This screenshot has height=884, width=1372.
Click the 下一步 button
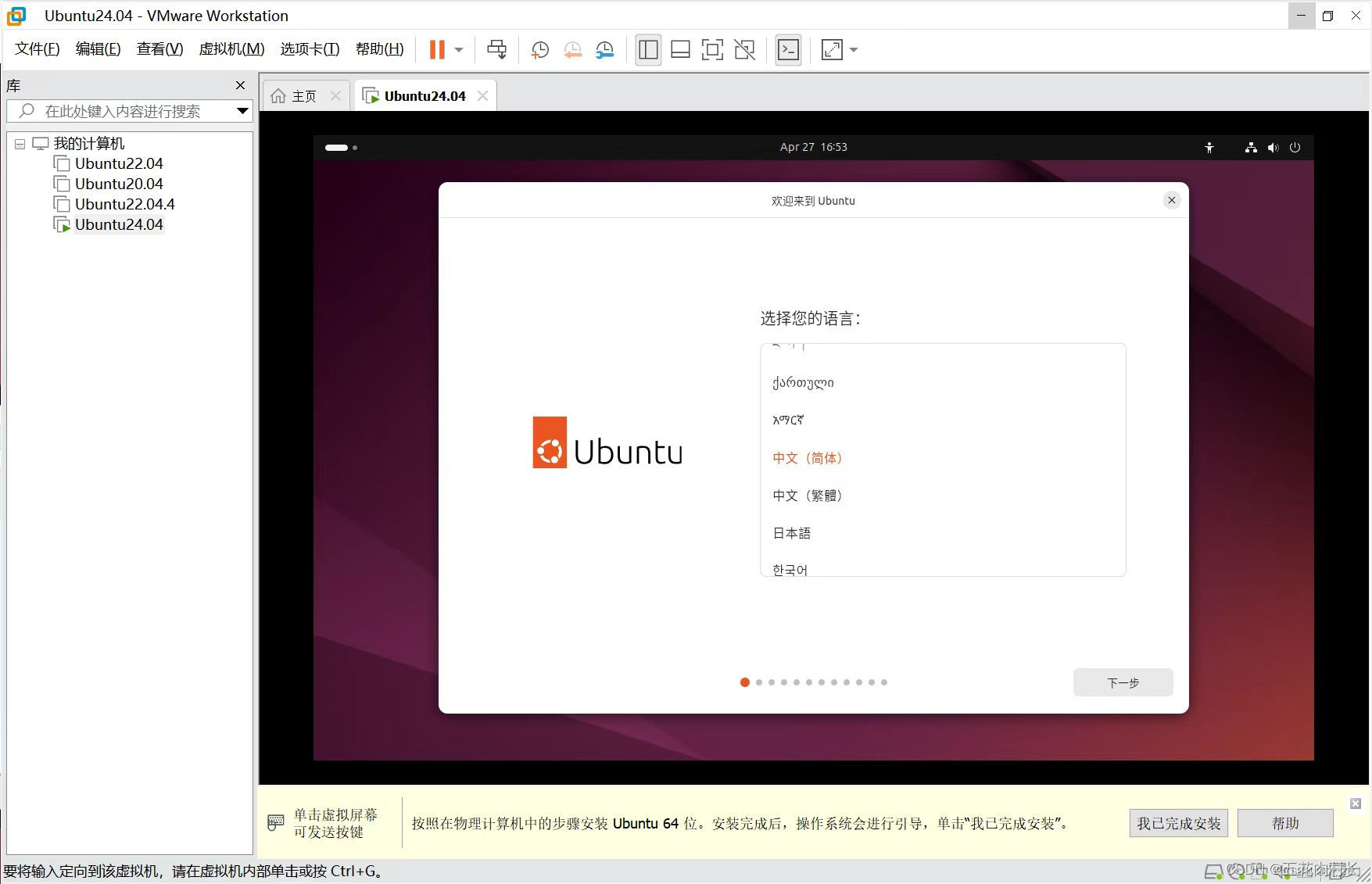(x=1123, y=682)
